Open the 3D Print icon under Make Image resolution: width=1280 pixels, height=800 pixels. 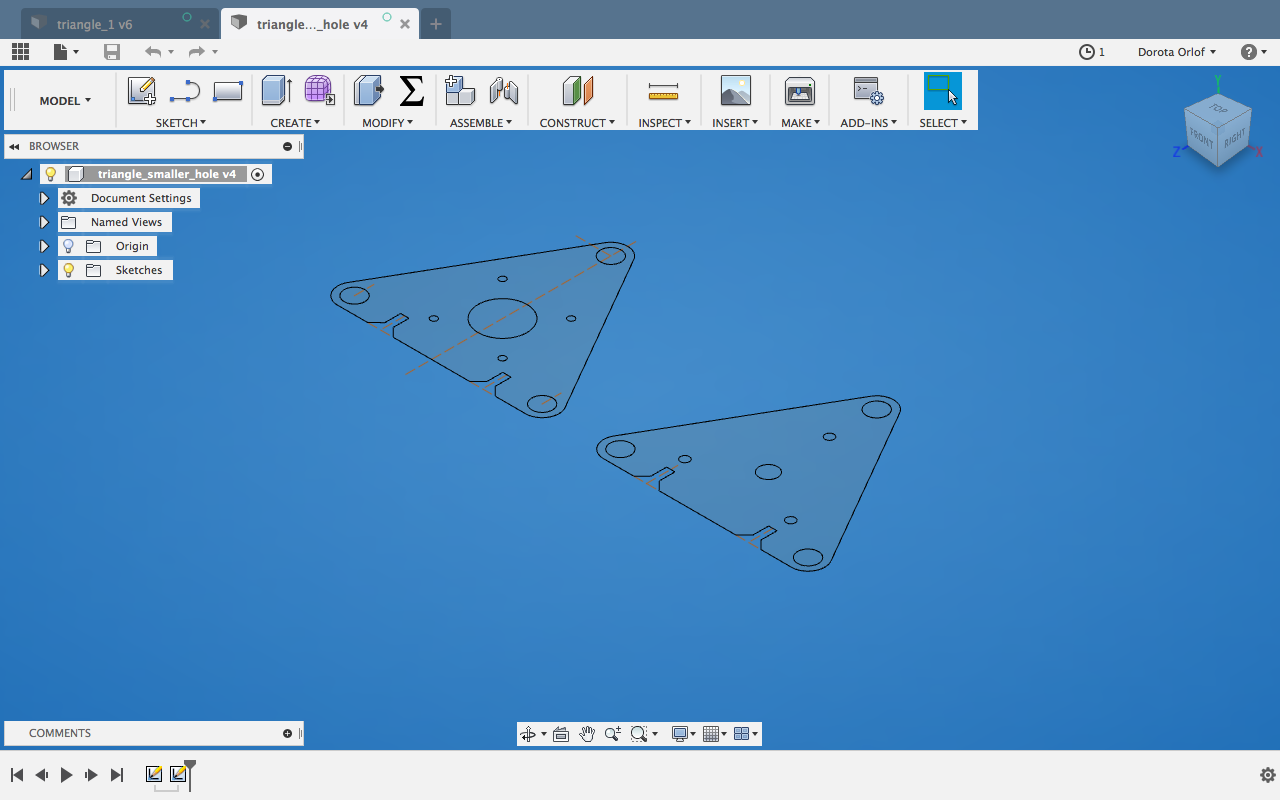coord(799,91)
